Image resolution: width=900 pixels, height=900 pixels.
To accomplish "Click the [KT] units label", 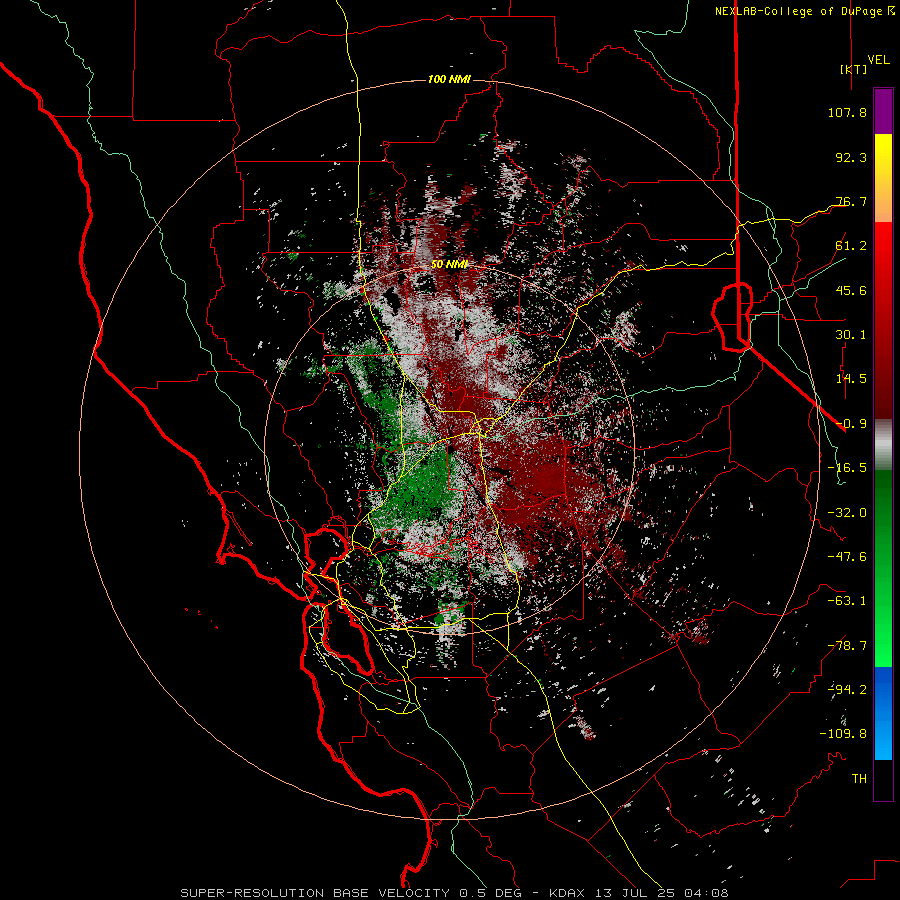I will (854, 69).
